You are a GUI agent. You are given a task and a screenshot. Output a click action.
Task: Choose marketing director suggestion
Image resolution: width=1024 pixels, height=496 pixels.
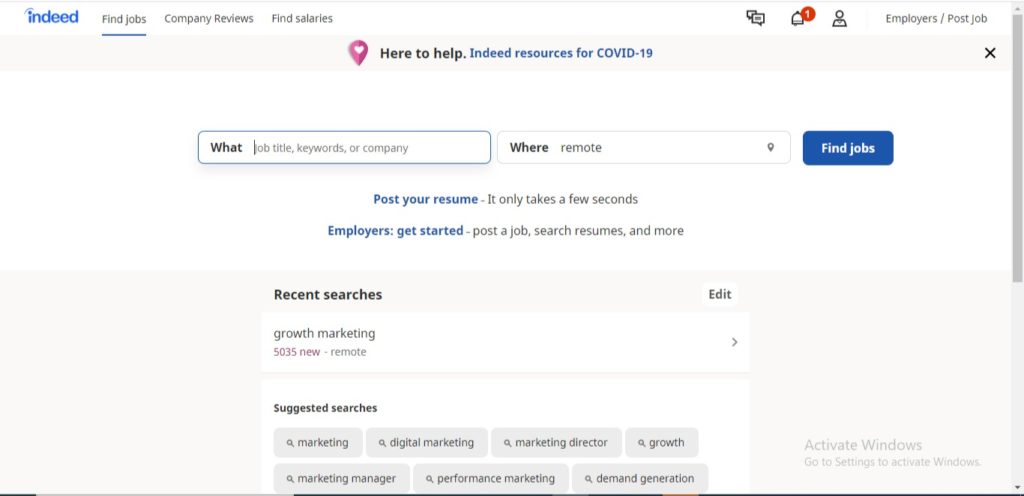click(x=556, y=442)
